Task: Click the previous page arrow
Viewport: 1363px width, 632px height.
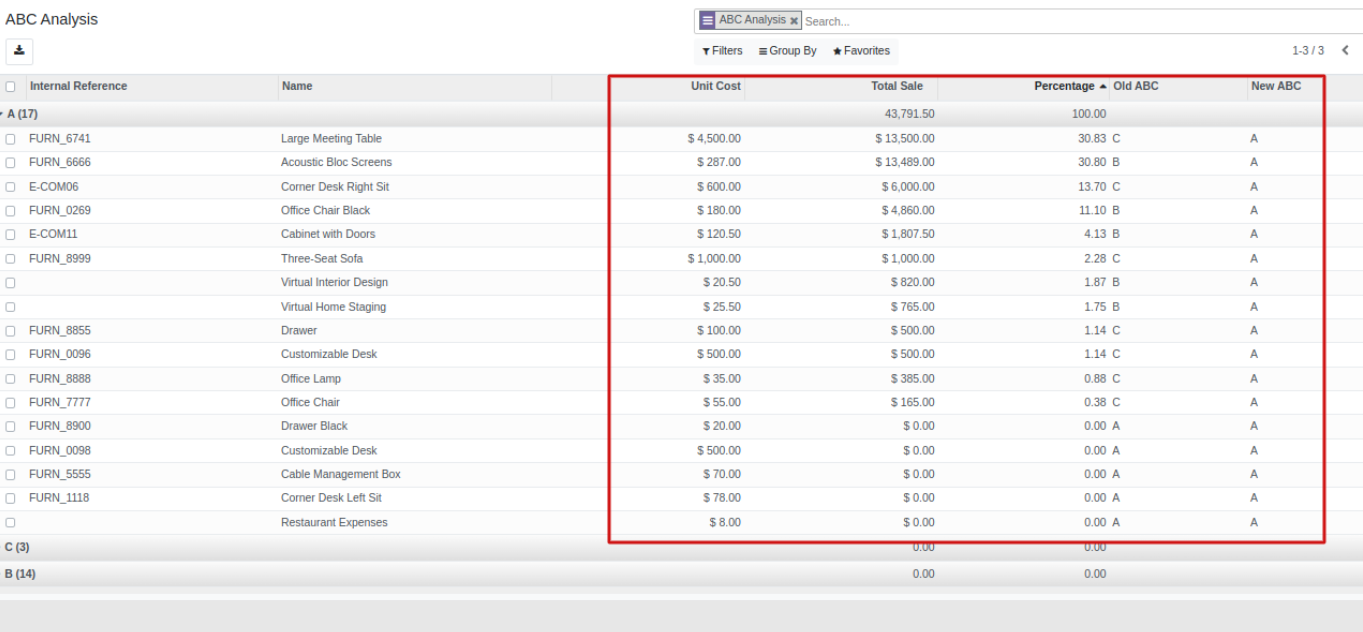Action: (x=1345, y=50)
